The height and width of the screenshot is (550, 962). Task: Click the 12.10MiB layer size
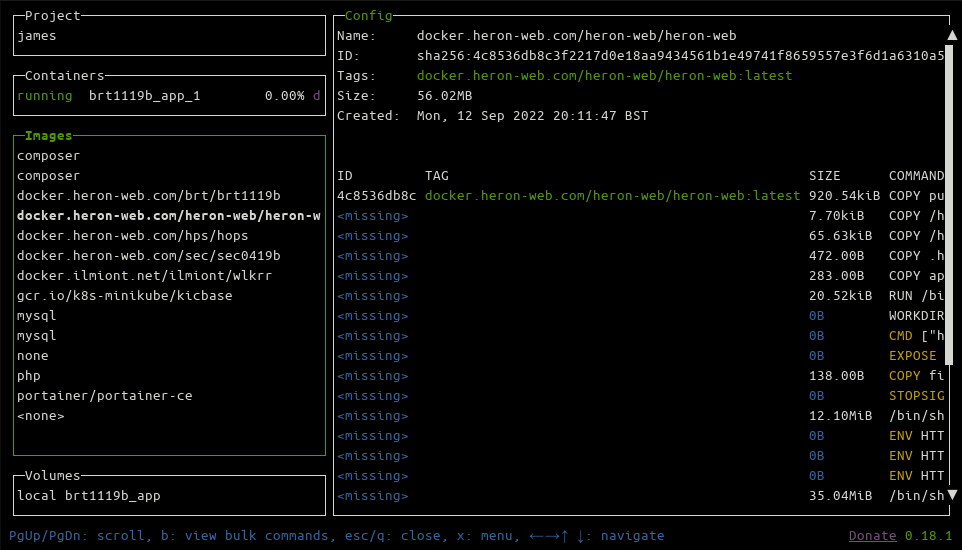tap(841, 416)
